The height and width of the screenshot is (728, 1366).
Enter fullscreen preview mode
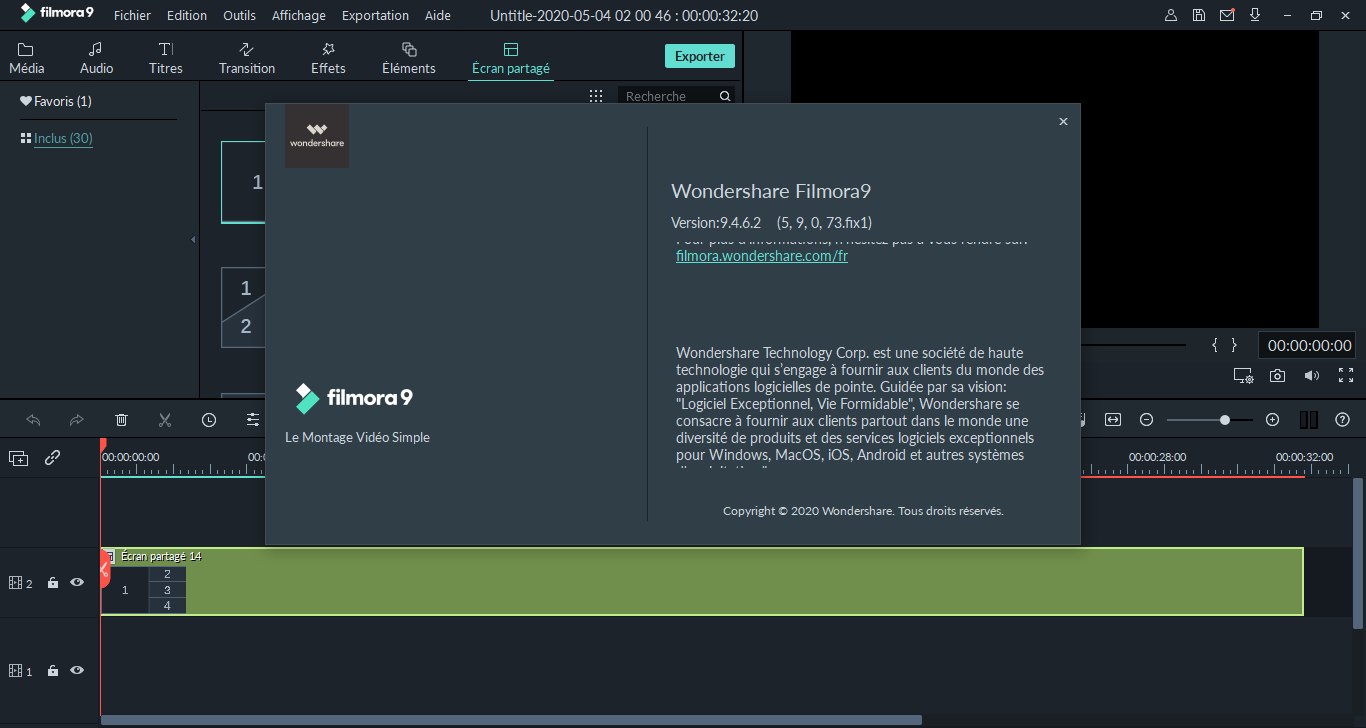tap(1346, 376)
